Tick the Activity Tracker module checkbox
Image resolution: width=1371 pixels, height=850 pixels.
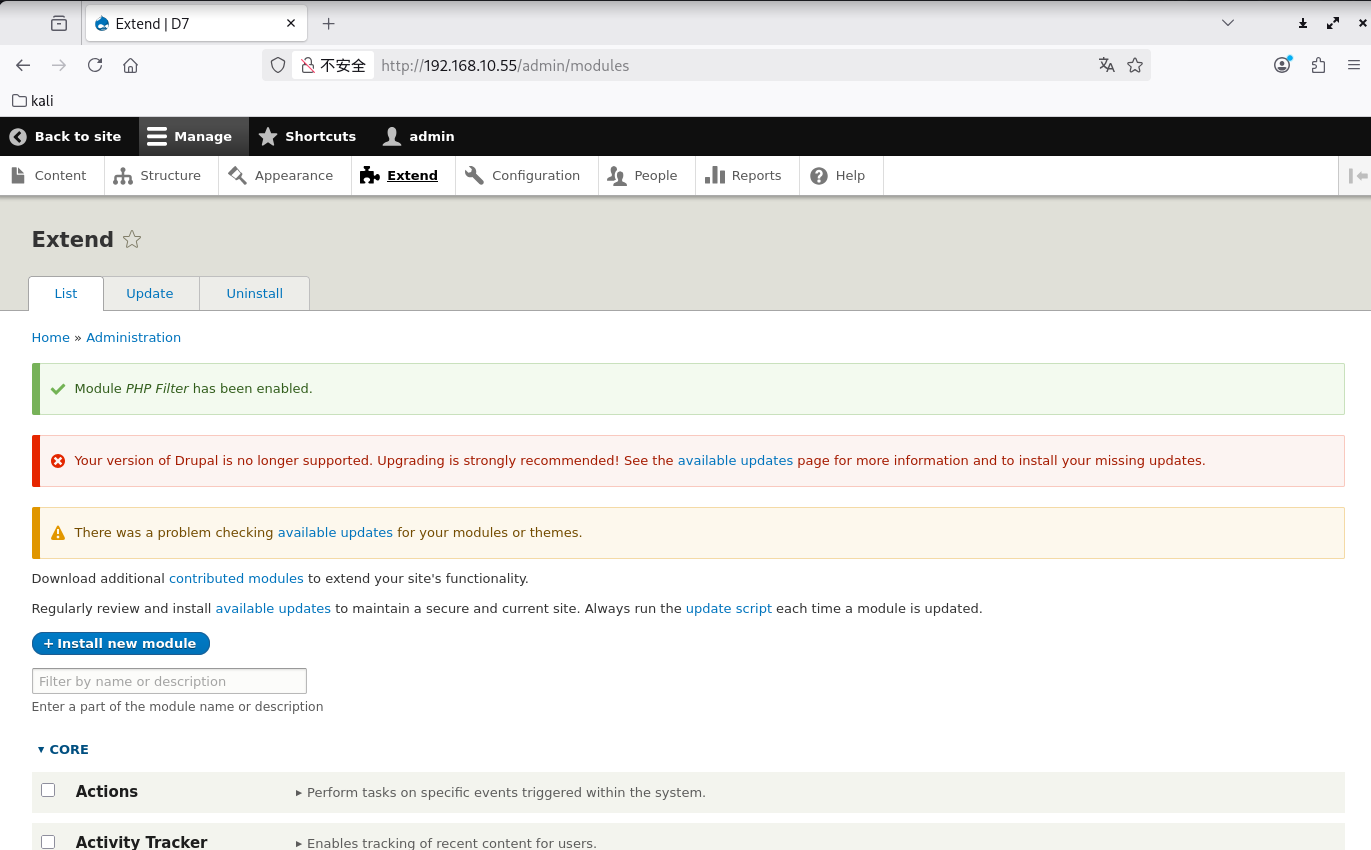click(48, 842)
